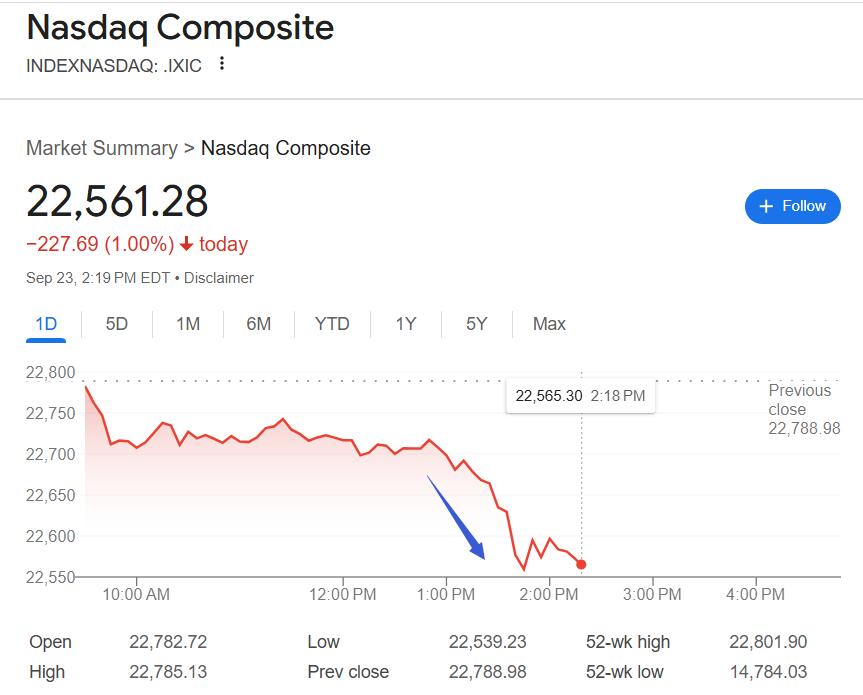Click the red down-arrow beside today
Screen dimensions: 863x695
[186, 245]
